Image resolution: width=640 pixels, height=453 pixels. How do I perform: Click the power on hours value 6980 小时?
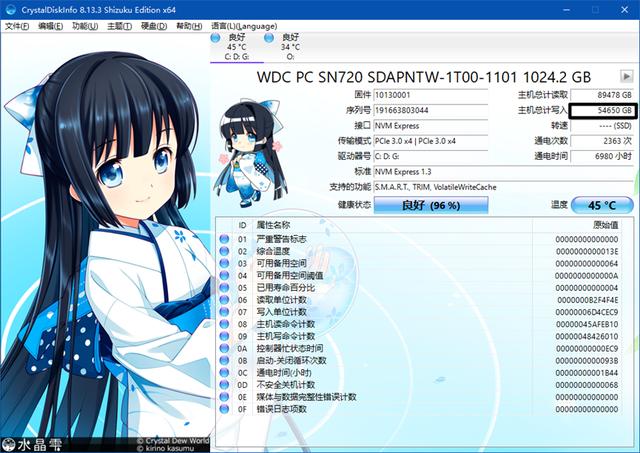[x=602, y=156]
